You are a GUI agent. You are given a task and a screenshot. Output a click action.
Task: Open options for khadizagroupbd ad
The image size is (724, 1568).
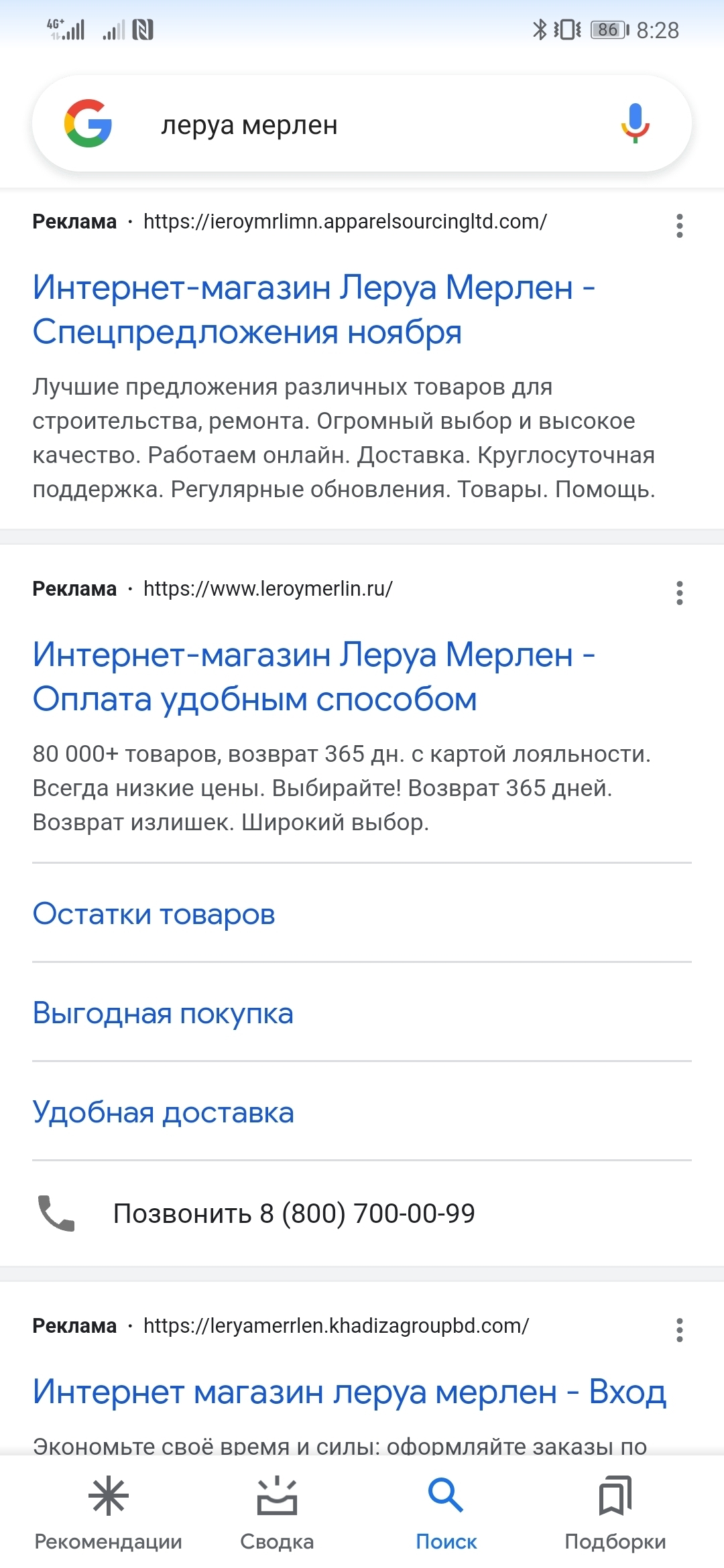679,1330
